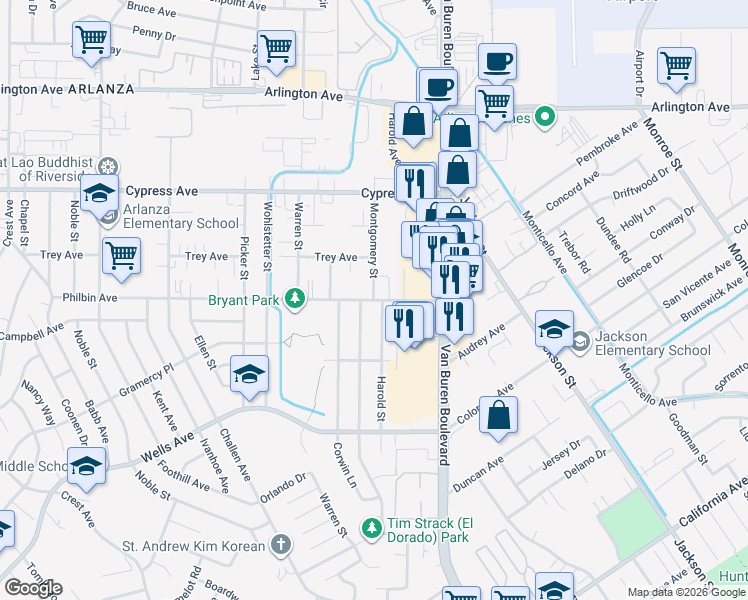Select the shopping bag marker on Colorado Ave
748x600 pixels.
coord(499,415)
